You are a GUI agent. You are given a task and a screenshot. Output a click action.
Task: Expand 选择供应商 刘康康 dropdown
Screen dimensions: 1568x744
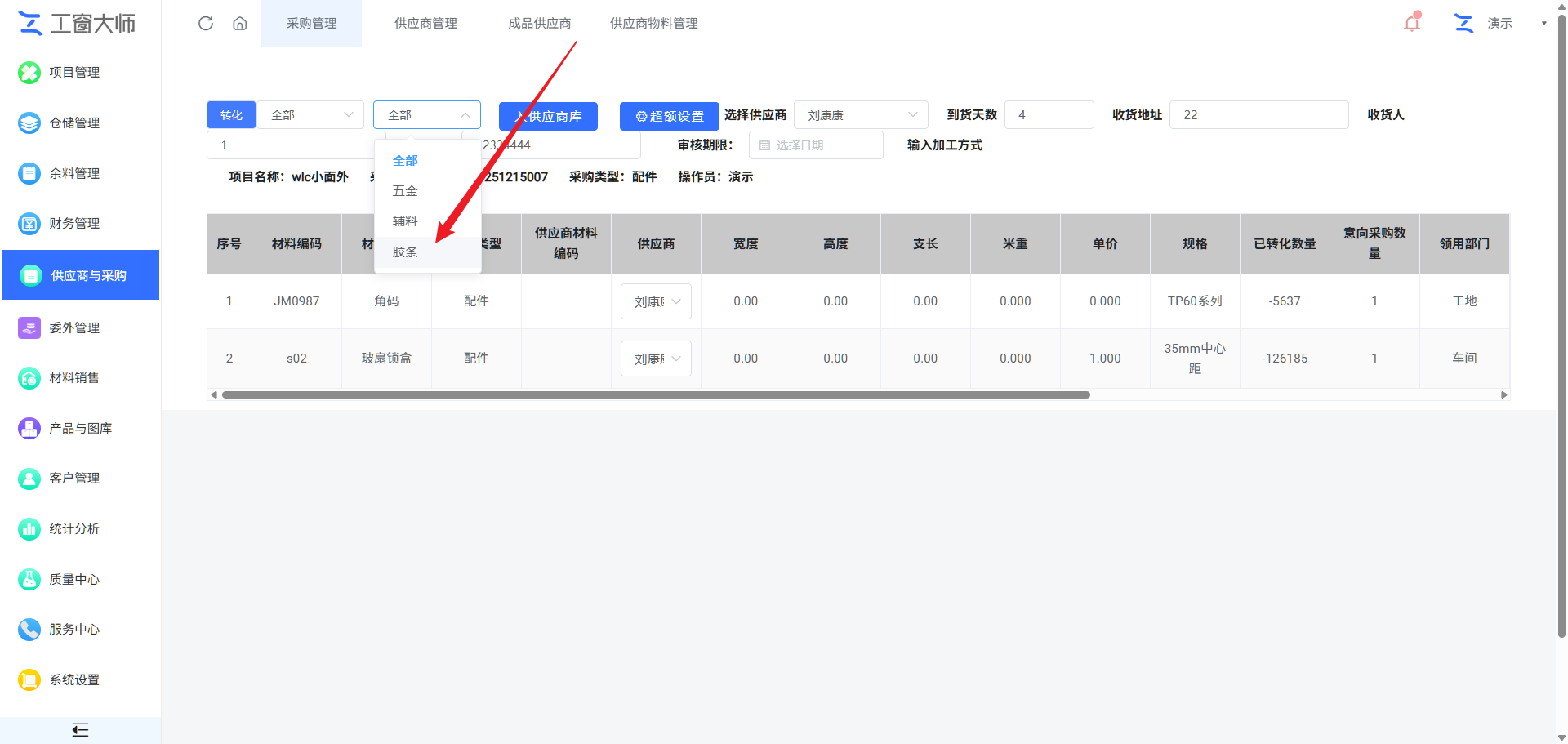coord(861,115)
